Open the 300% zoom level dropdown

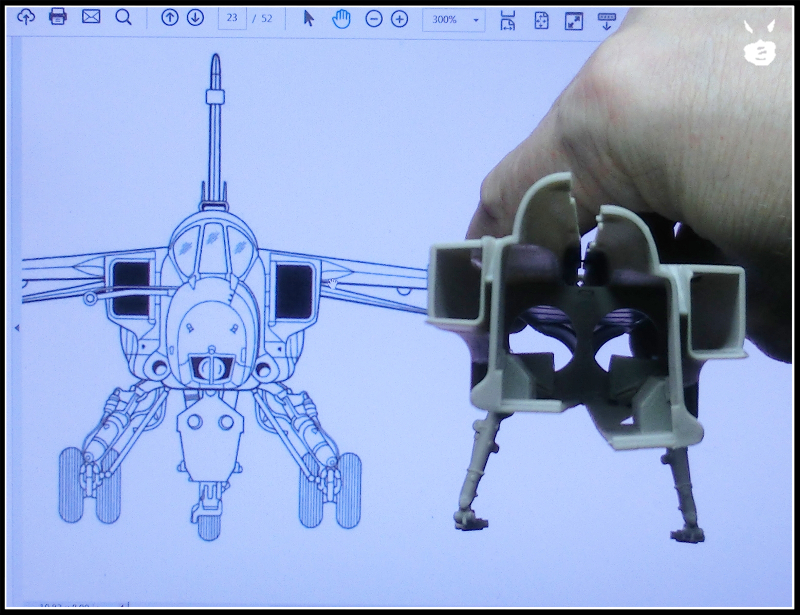[x=454, y=20]
